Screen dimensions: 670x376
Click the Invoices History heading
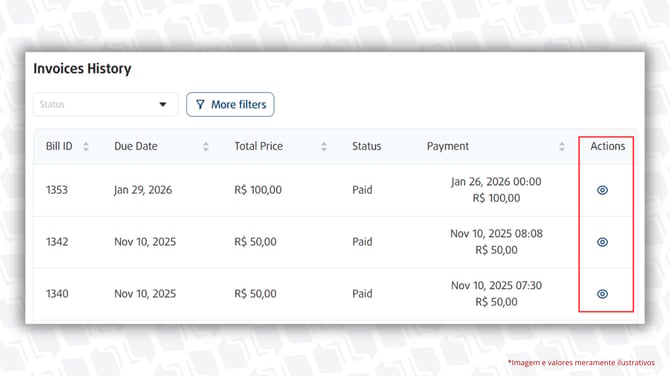pos(82,68)
